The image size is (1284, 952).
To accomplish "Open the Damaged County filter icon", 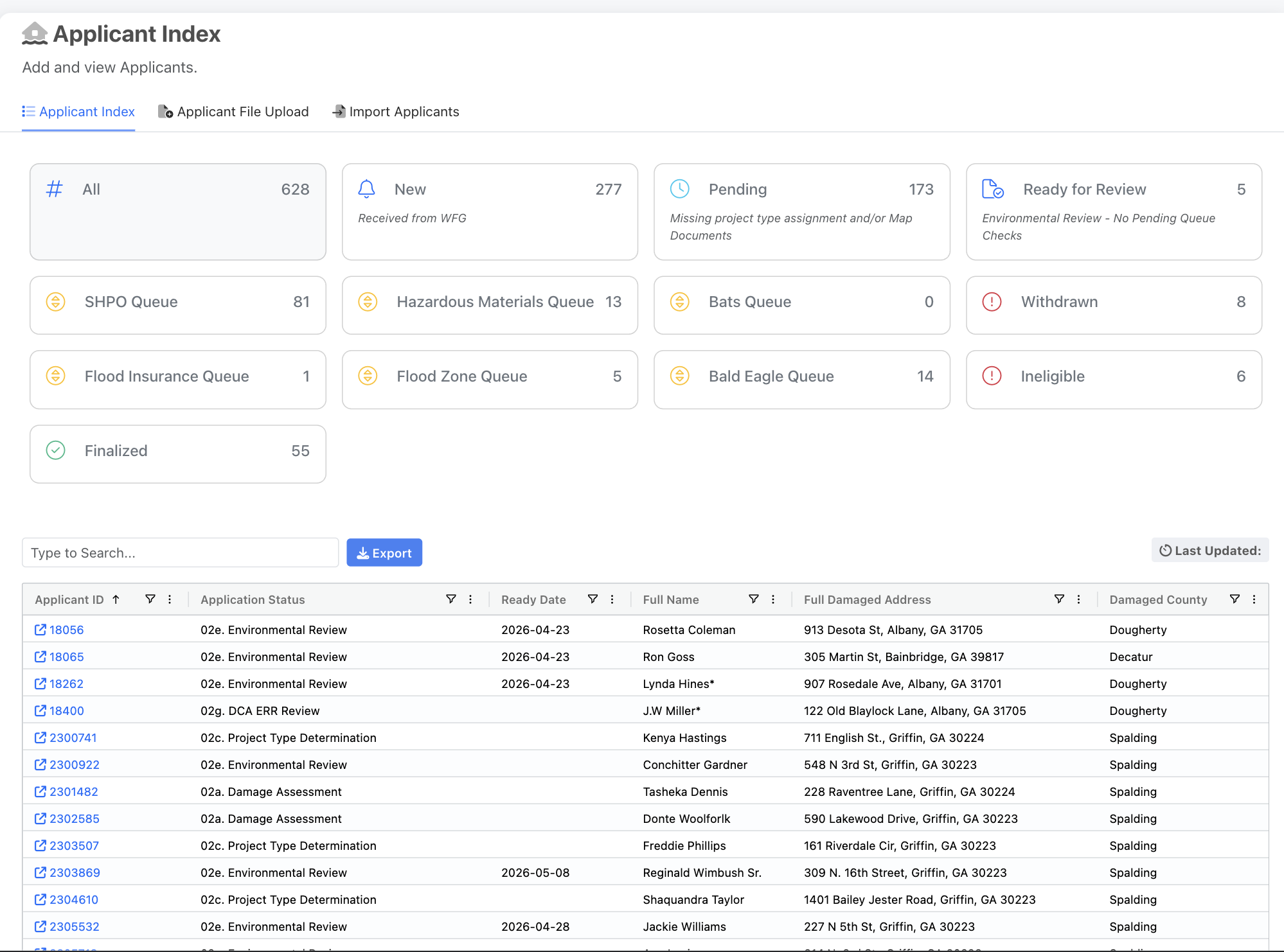I will point(1235,599).
